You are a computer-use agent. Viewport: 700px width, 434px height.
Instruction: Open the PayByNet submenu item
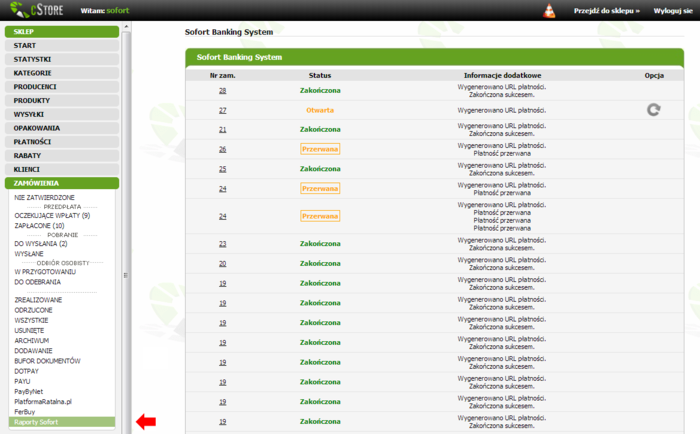point(29,392)
